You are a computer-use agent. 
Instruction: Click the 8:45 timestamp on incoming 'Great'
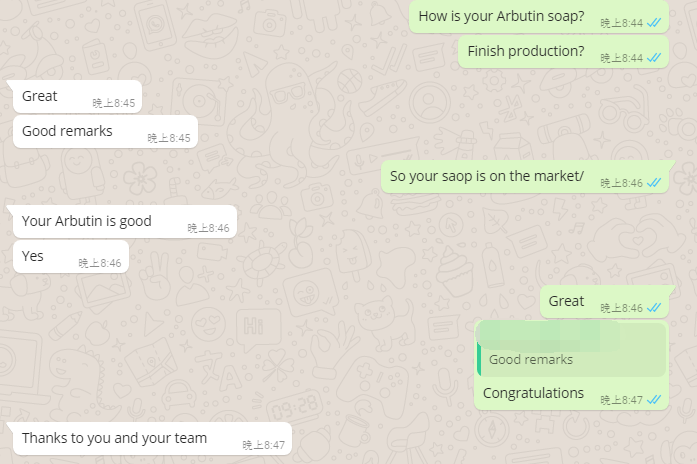114,103
